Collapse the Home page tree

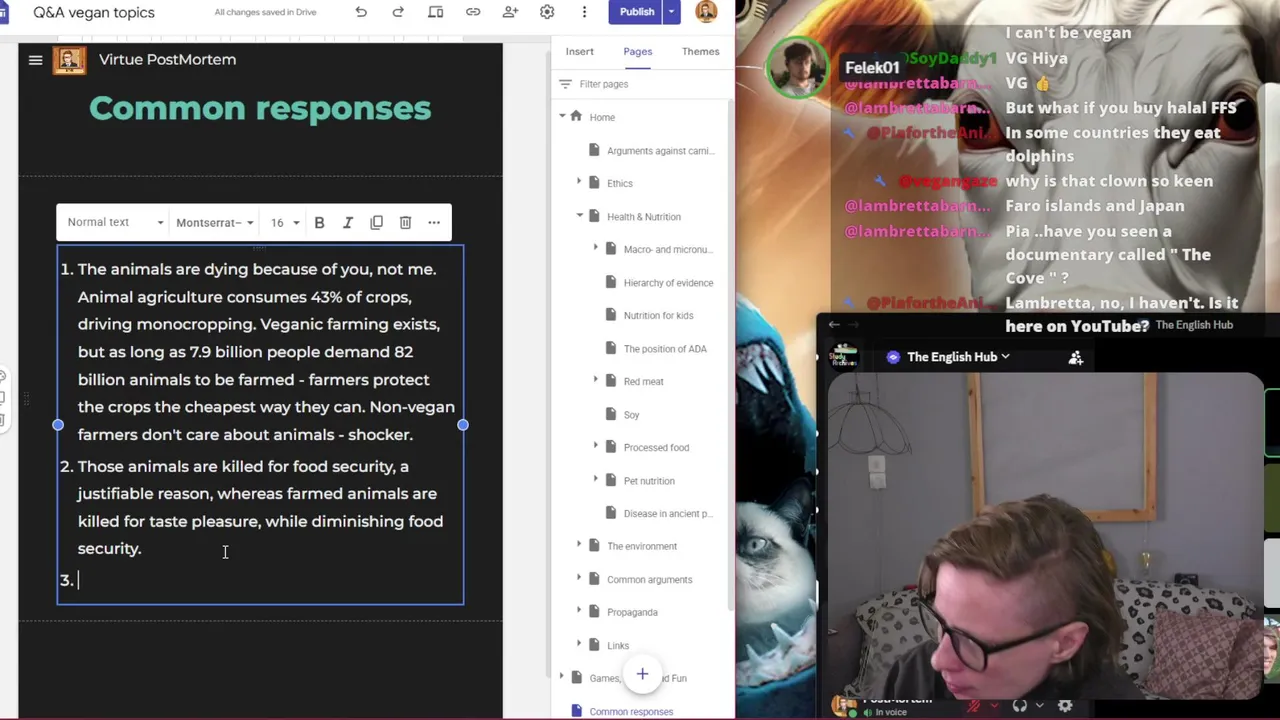tap(562, 117)
